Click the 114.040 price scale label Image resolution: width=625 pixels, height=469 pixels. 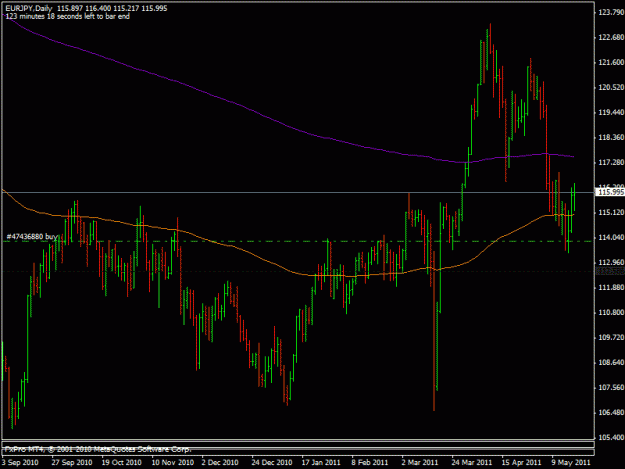611,237
